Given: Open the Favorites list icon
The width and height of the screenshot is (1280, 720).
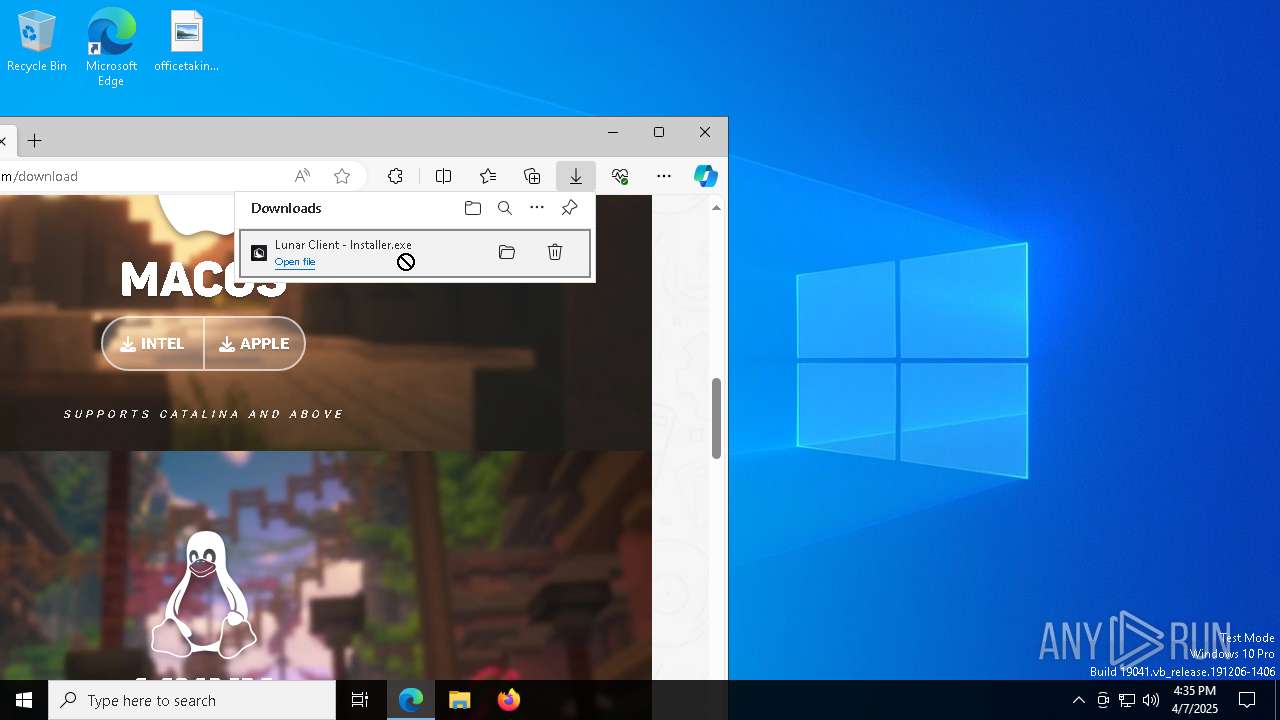Looking at the screenshot, I should [487, 176].
